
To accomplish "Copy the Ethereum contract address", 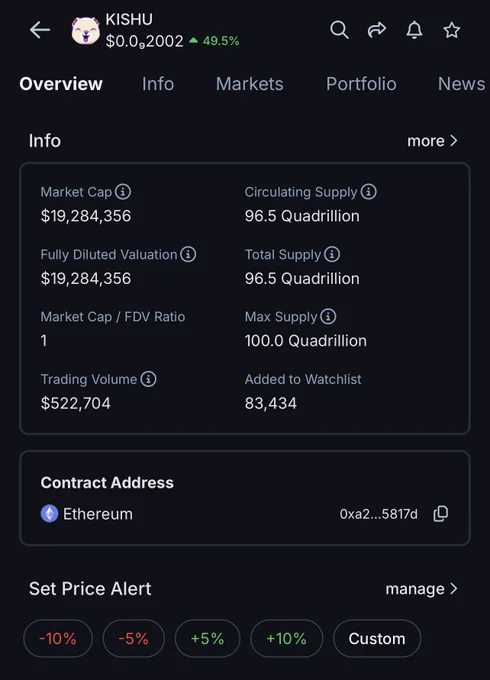I will pyautogui.click(x=441, y=513).
